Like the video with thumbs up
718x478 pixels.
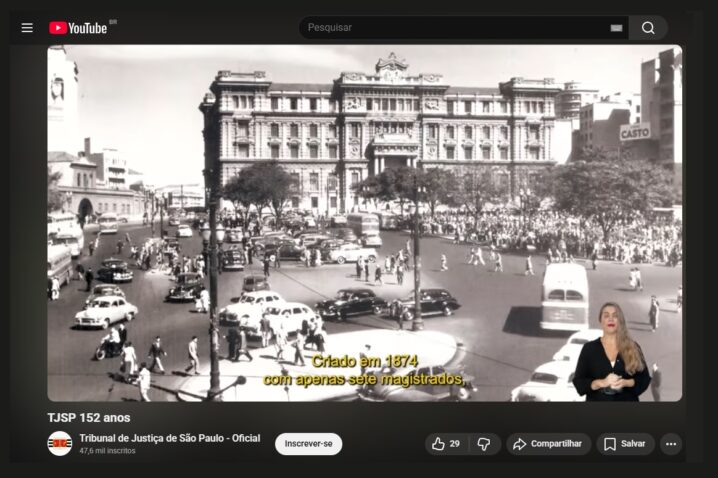click(x=438, y=444)
